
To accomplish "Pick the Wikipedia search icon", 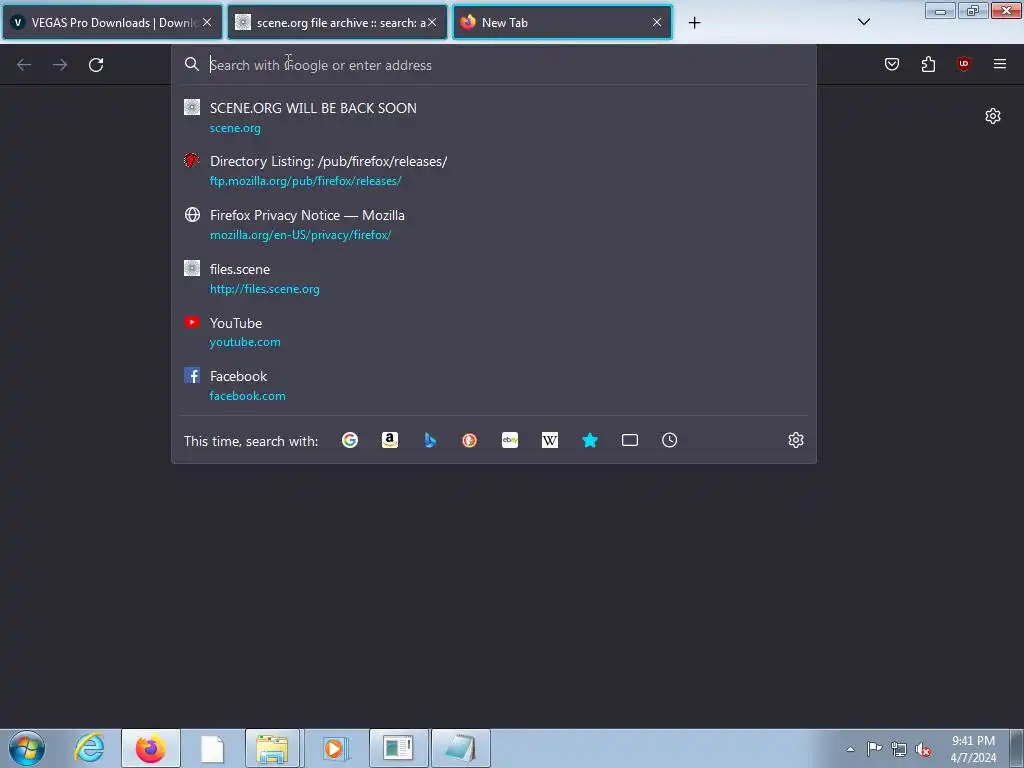I will (x=550, y=440).
